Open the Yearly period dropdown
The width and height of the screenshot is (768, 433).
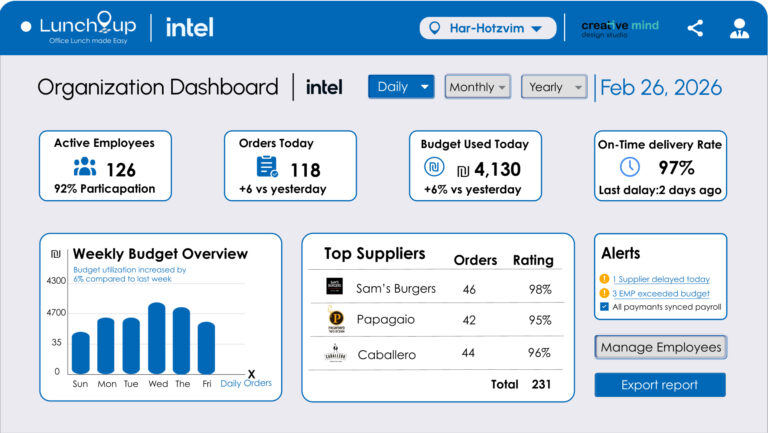[554, 87]
